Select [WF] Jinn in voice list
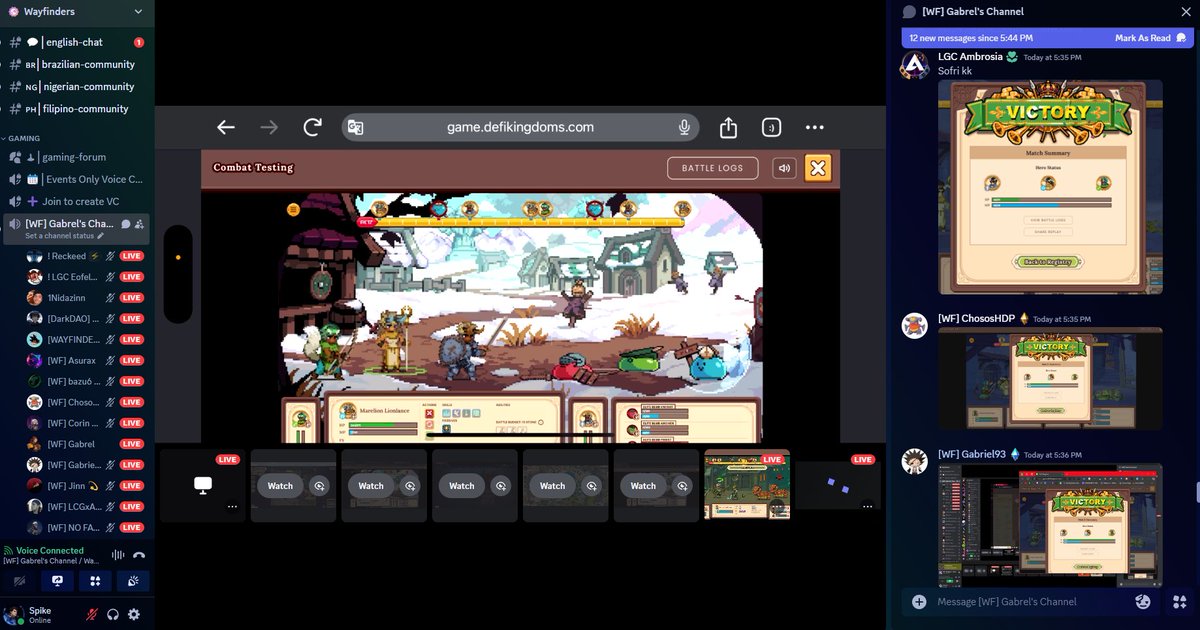Viewport: 1200px width, 630px height. [85, 485]
